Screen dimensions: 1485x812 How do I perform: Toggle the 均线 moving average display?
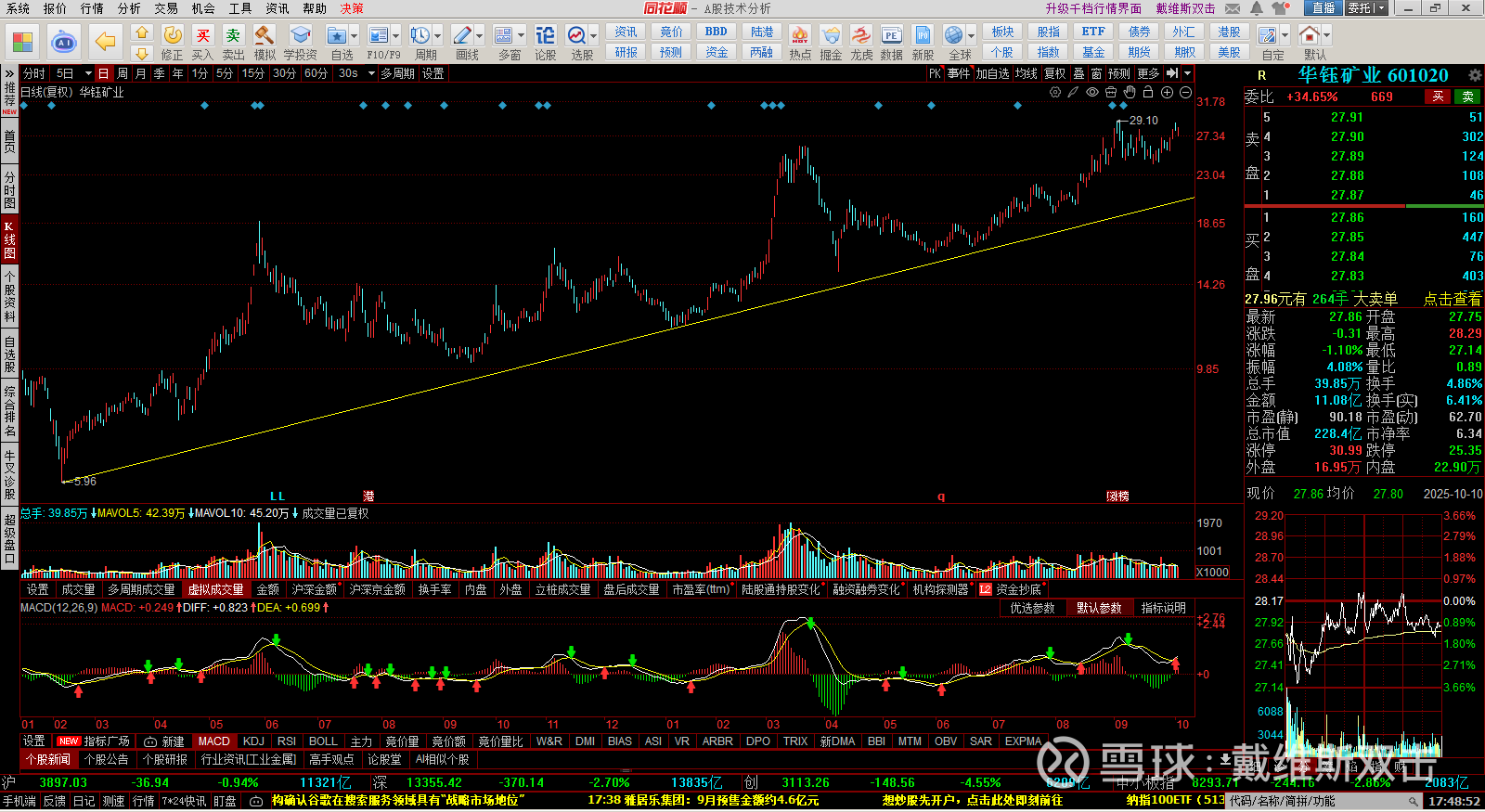coord(1026,73)
